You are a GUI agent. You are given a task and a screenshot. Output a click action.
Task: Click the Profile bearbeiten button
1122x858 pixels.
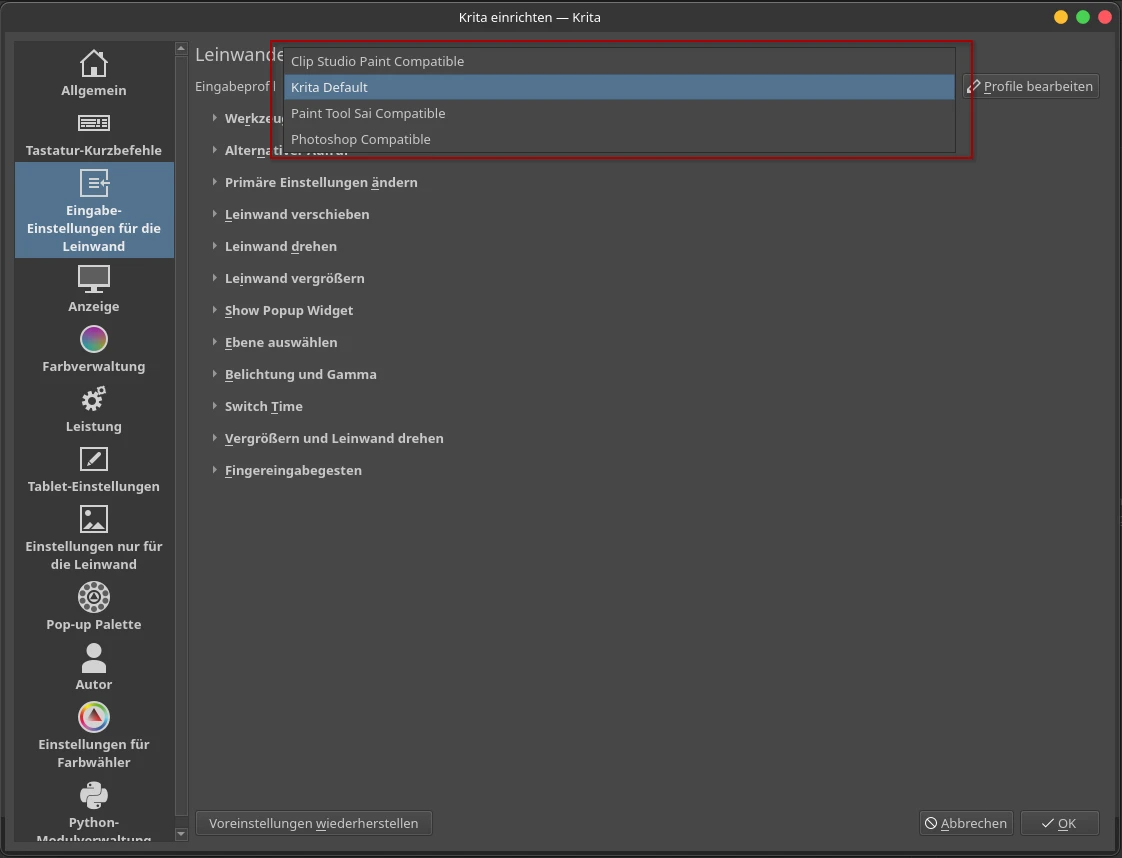[x=1030, y=87]
